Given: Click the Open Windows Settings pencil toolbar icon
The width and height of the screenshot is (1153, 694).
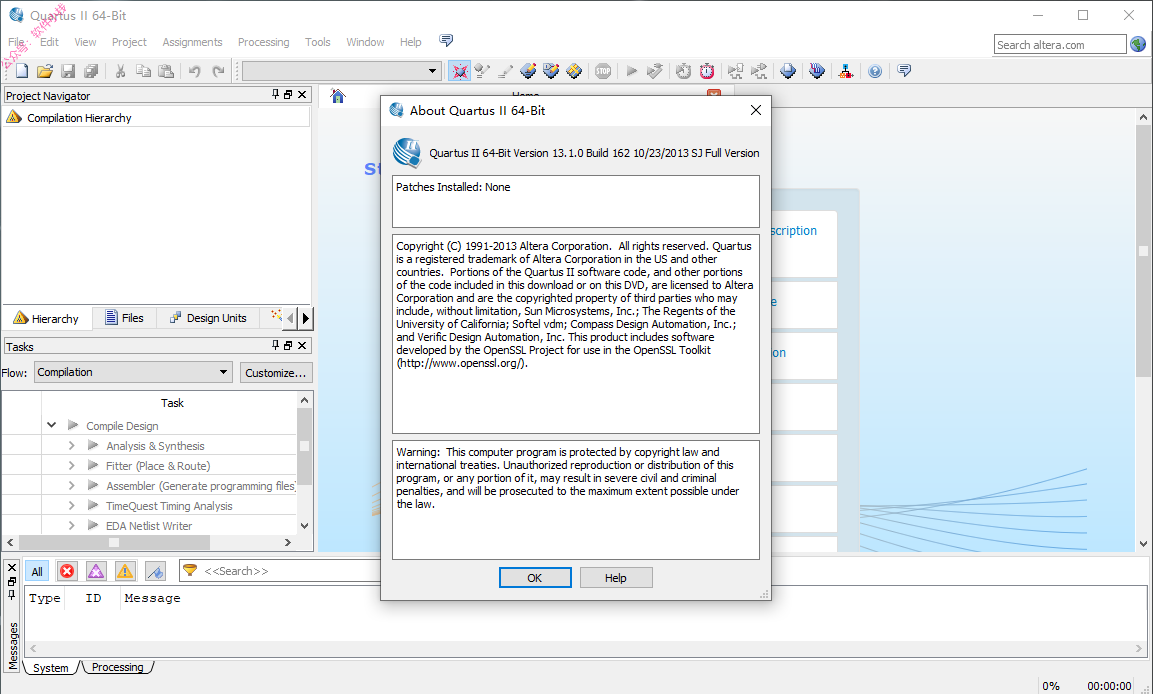Looking at the screenshot, I should pos(505,71).
